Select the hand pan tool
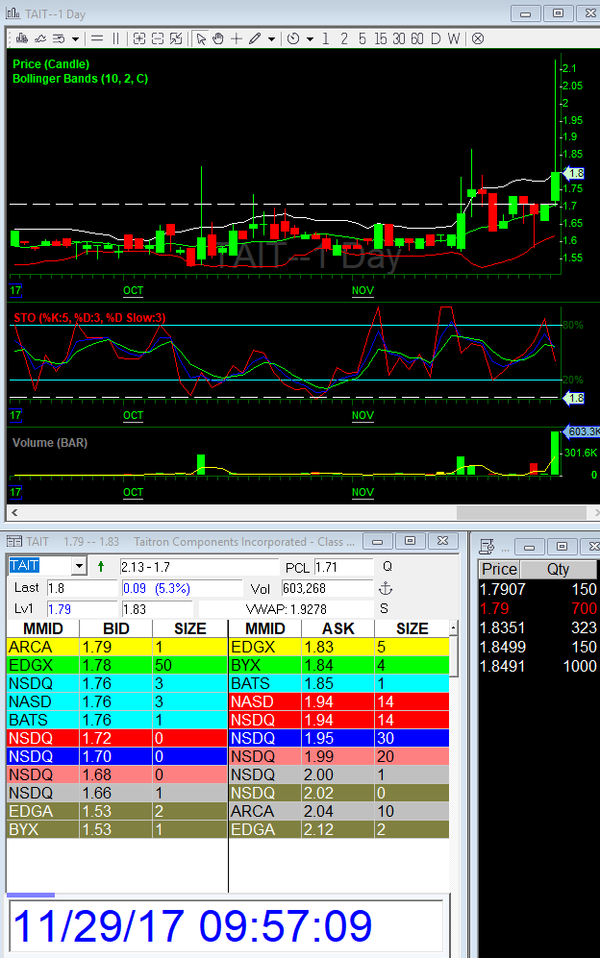Screen dimensions: 600x958 (218, 39)
